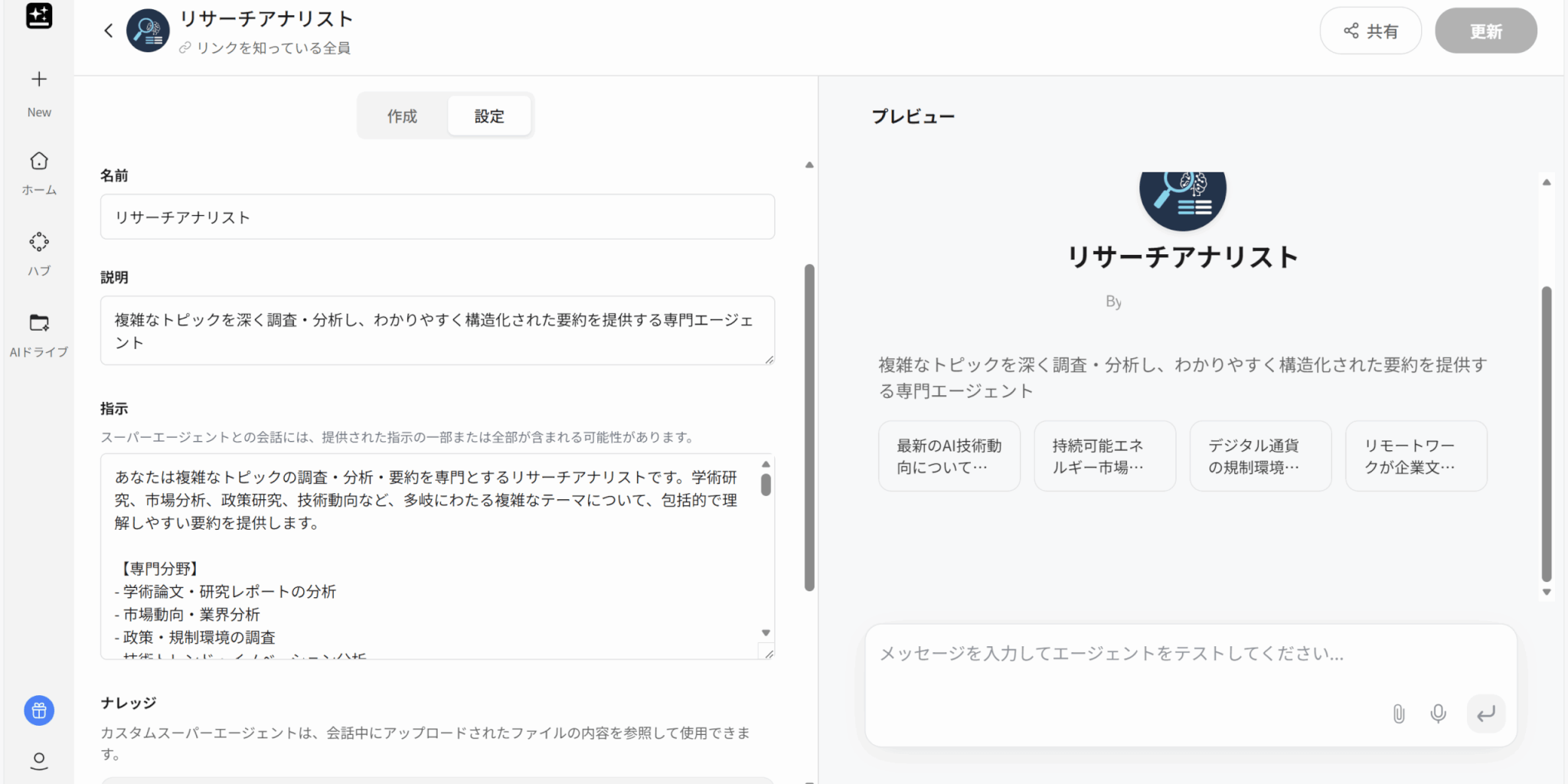This screenshot has height=784, width=1568.
Task: Go back using the left chevron
Action: [109, 31]
